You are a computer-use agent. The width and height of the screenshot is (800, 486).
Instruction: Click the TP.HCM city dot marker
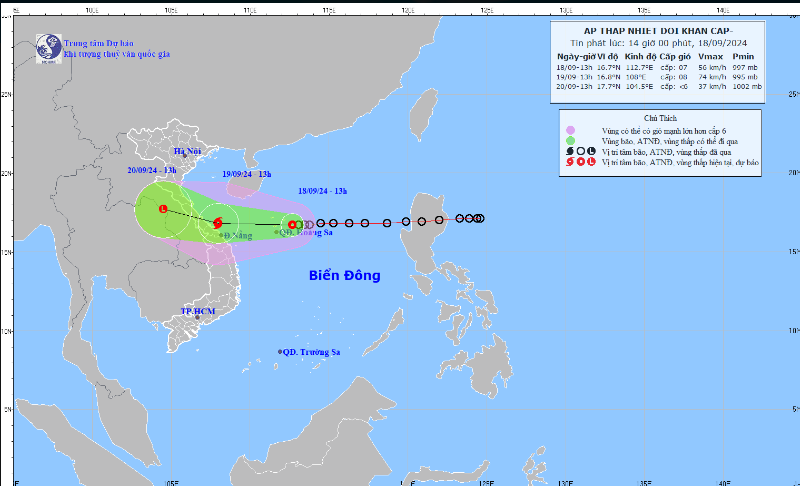[197, 317]
